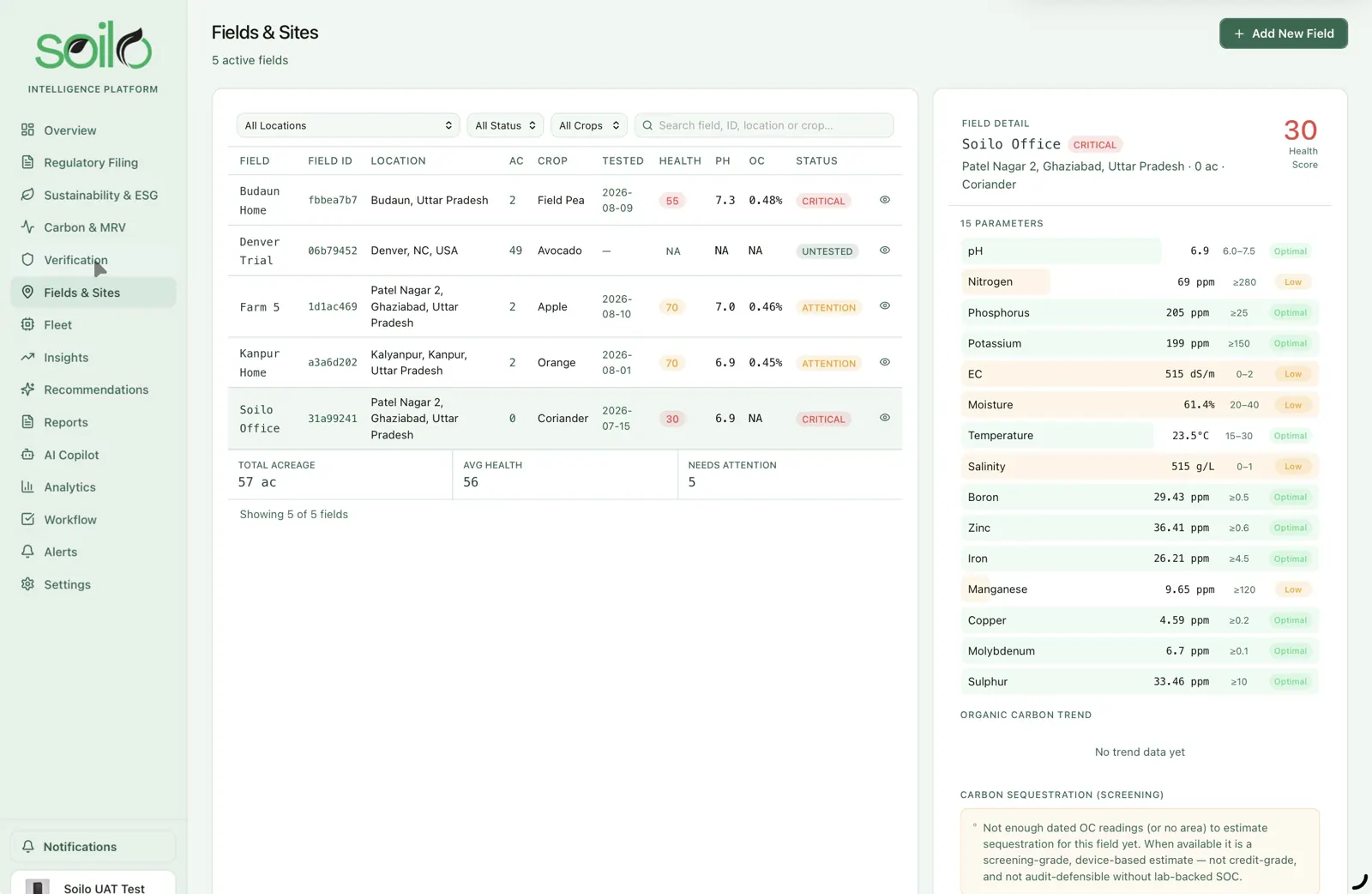
Task: Select the Farm 5 table row
Action: (565, 306)
